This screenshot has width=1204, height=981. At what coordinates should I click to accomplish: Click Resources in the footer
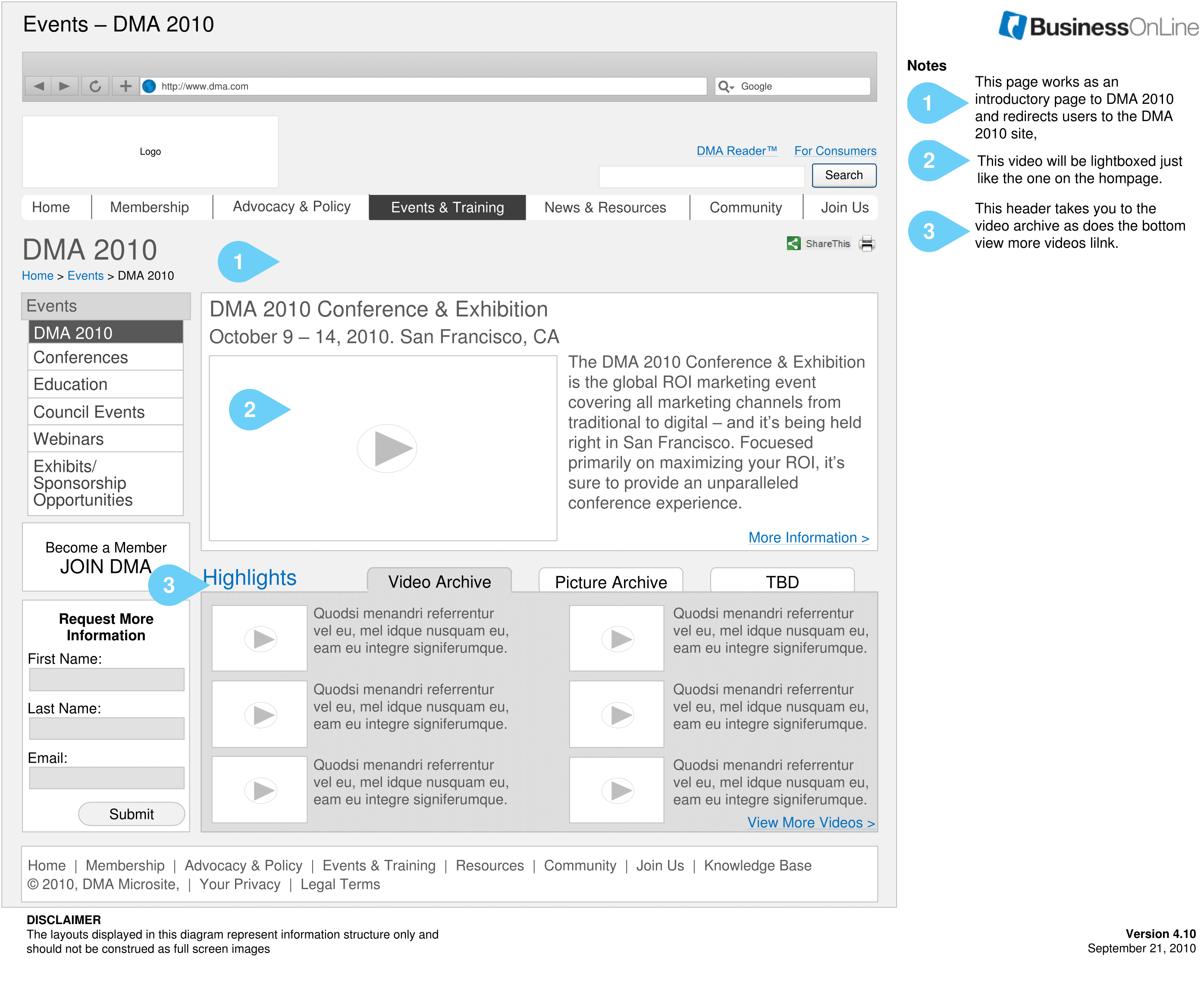pos(490,865)
